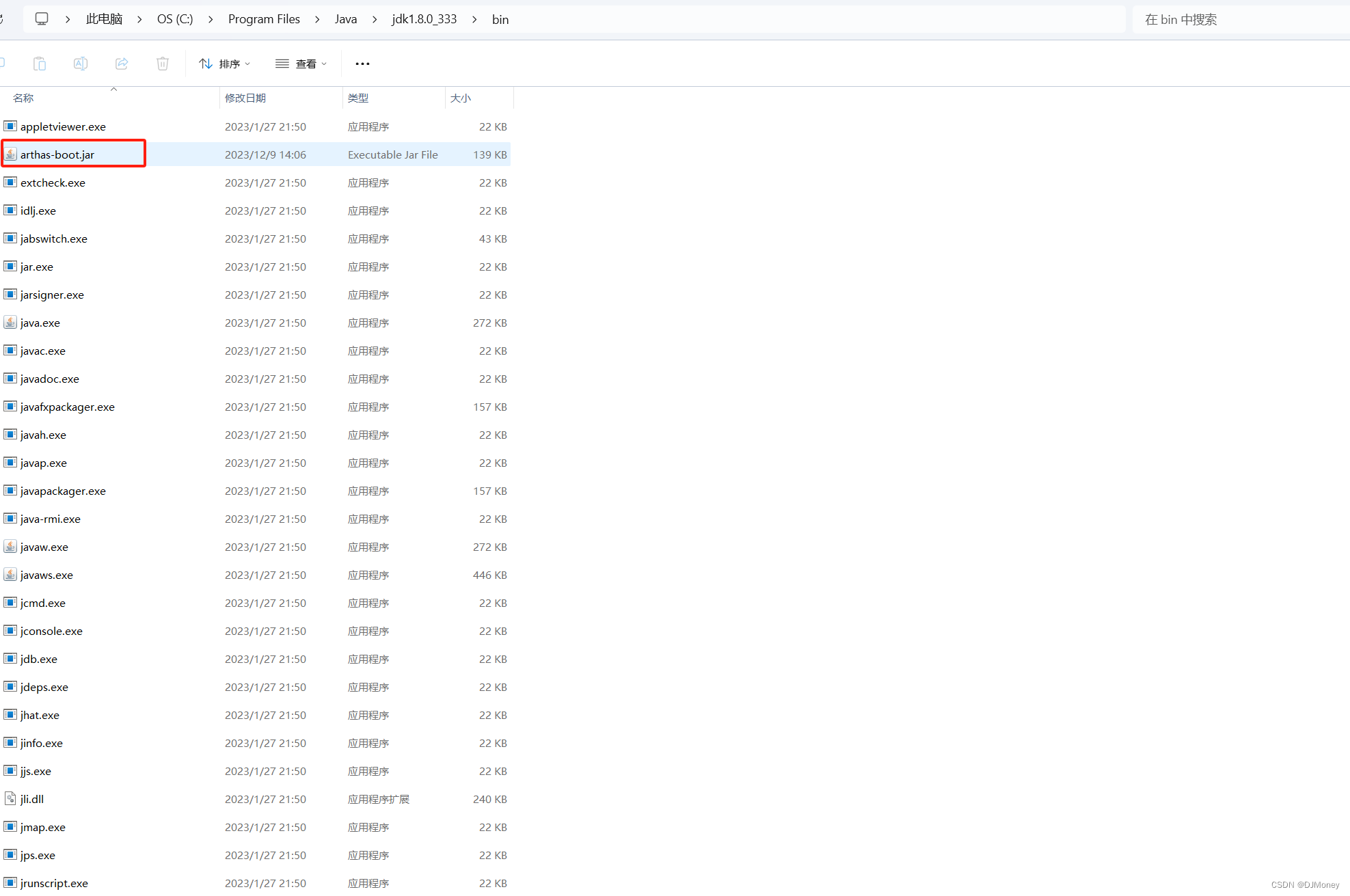Go to Java folder in breadcrumb
This screenshot has width=1350, height=896.
click(x=346, y=19)
